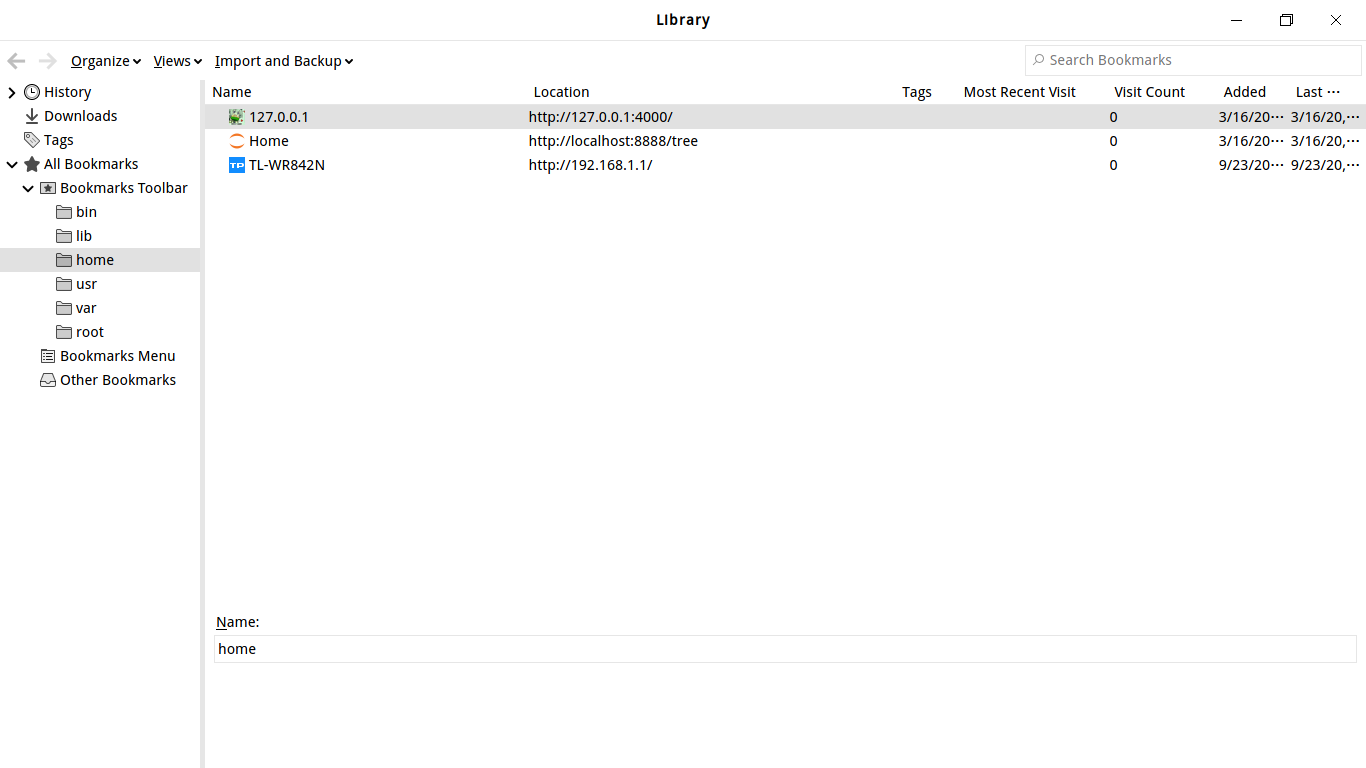
Task: Click the Bookmarks Menu icon
Action: (x=47, y=355)
